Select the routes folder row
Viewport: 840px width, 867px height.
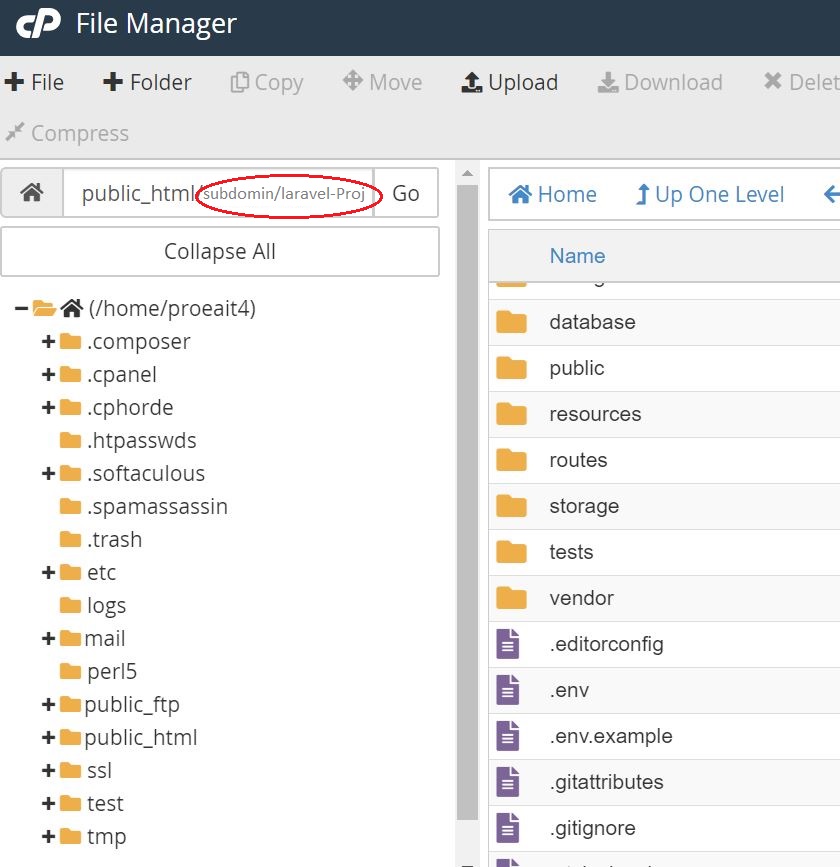(664, 460)
